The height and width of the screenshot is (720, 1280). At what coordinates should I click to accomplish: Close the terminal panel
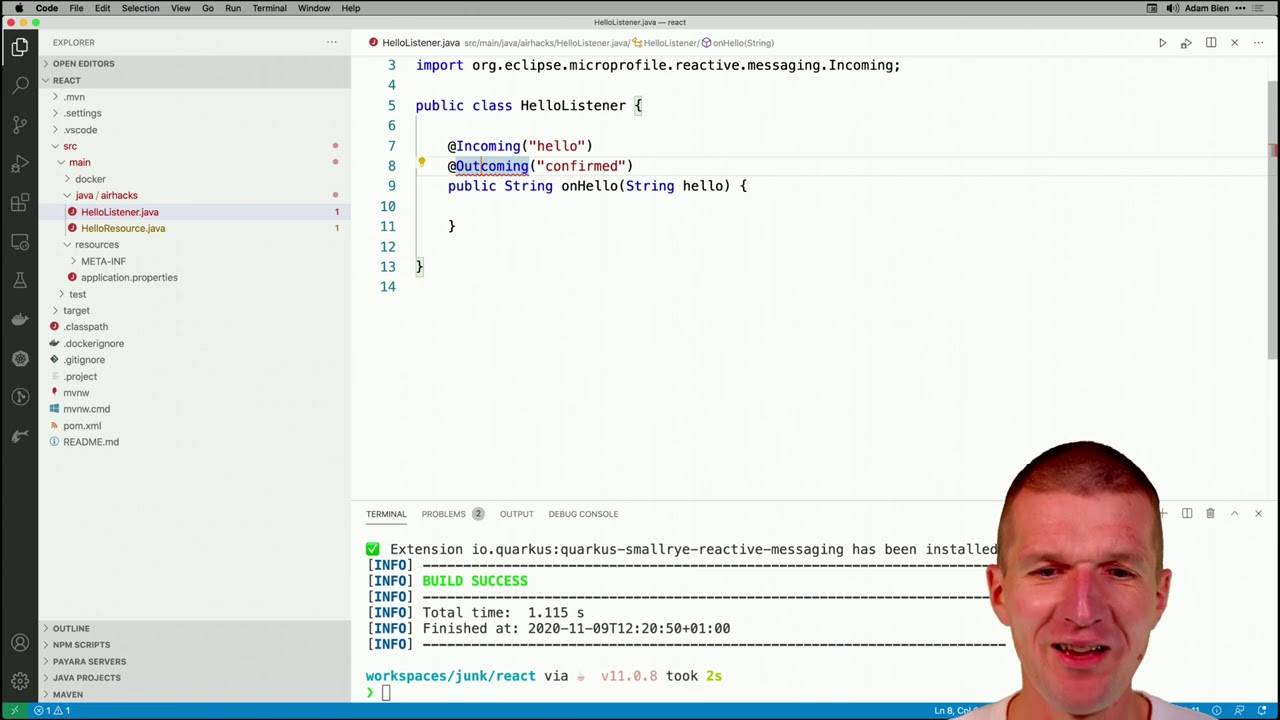click(1258, 513)
